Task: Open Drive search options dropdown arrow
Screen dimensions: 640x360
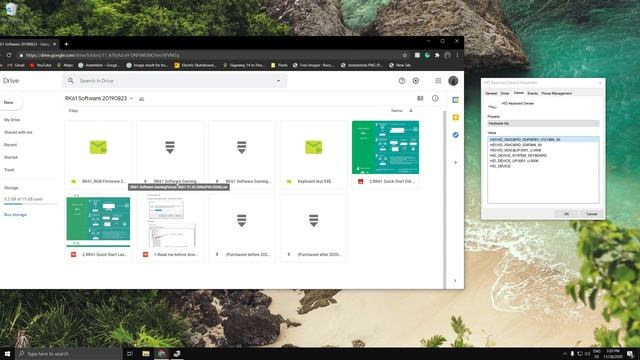Action: (x=278, y=81)
